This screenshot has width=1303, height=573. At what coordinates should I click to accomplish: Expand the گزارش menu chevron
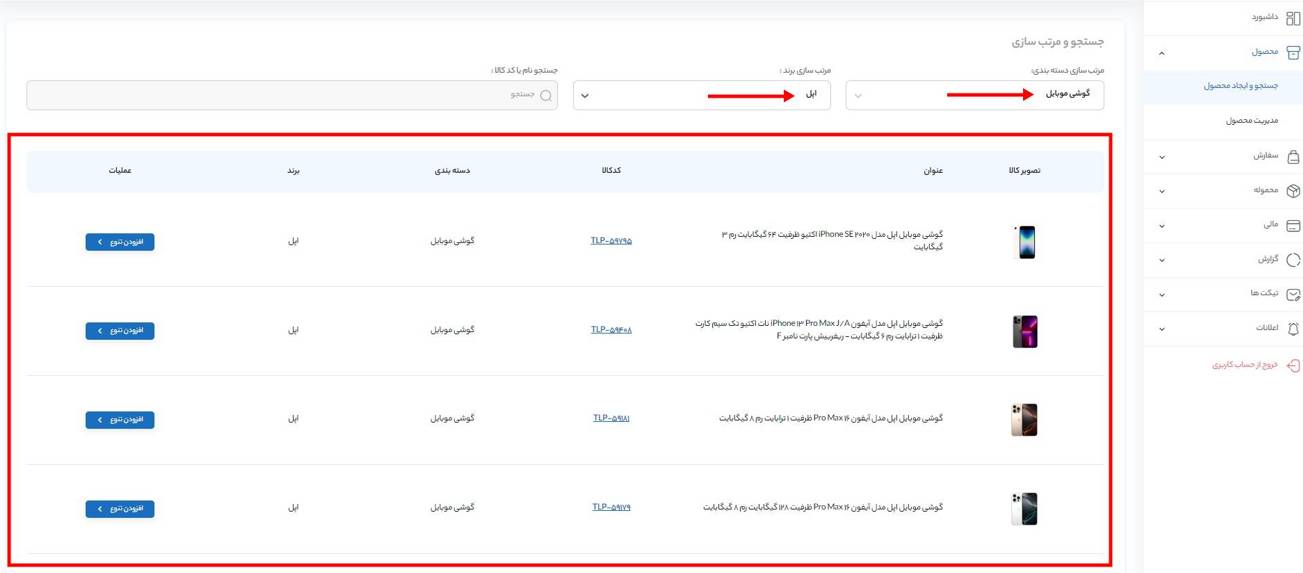point(1161,260)
